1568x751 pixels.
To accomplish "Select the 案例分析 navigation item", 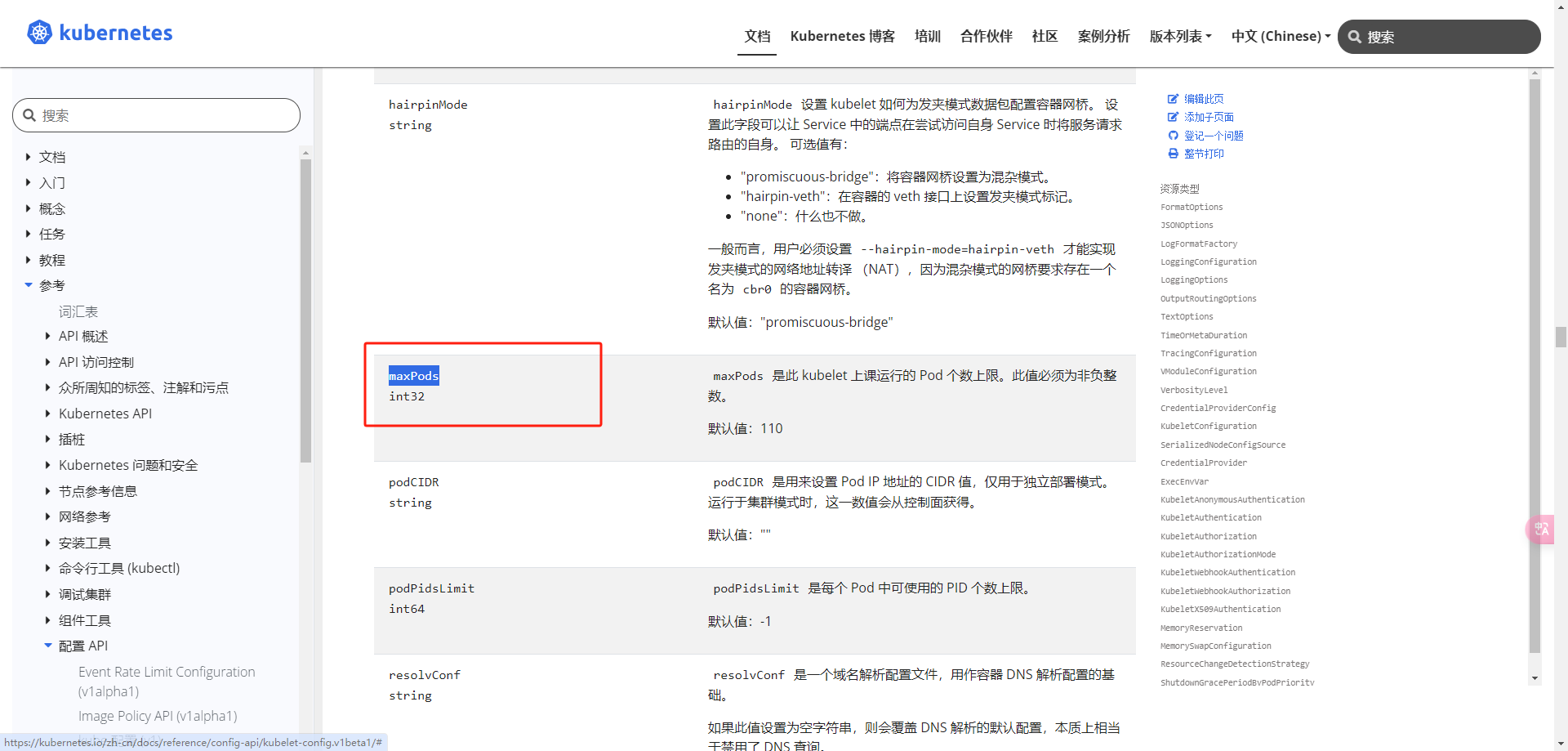I will click(1103, 36).
